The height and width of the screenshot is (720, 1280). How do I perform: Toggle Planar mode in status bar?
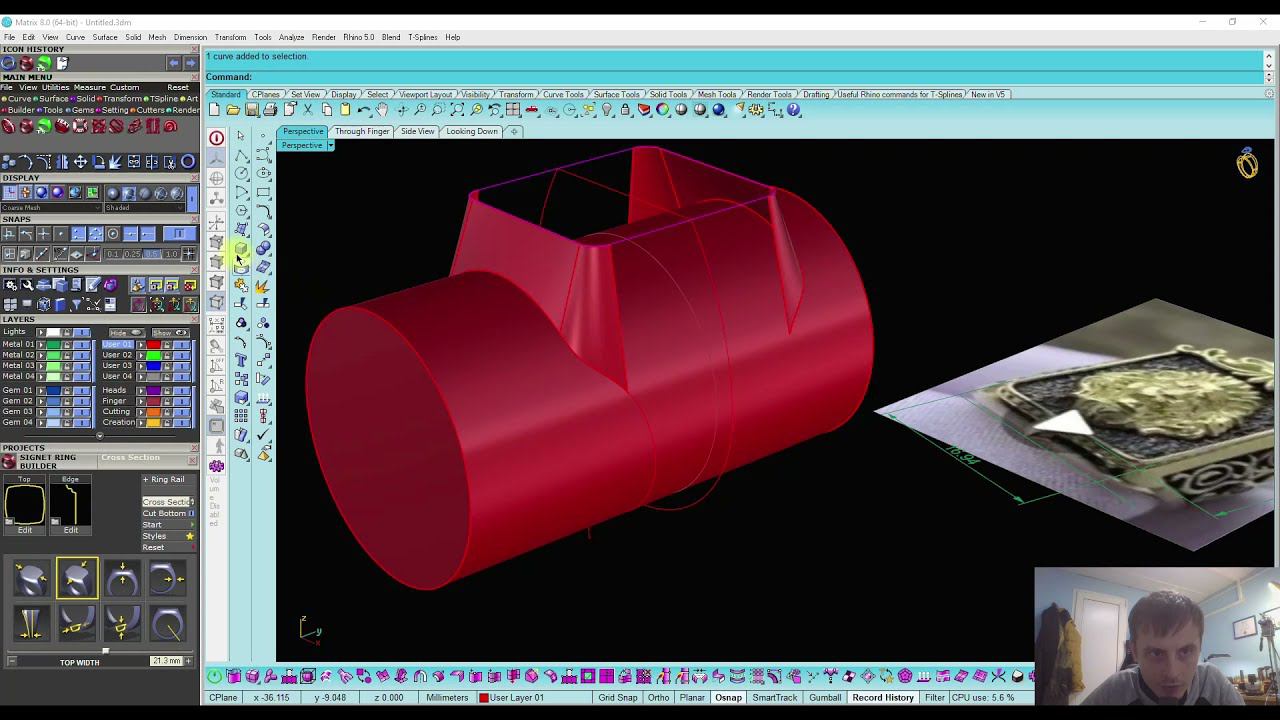[x=692, y=698]
